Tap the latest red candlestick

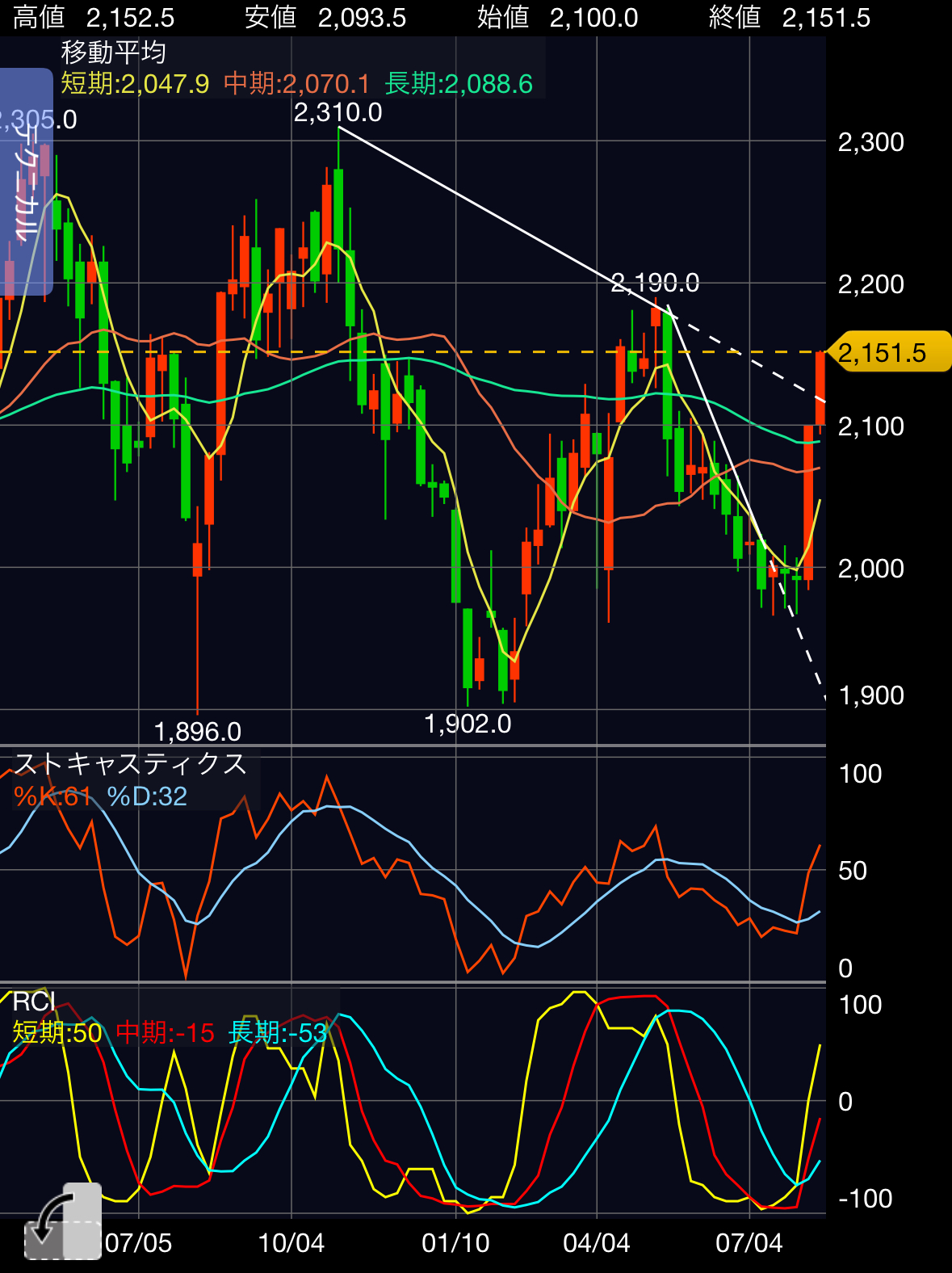click(x=820, y=389)
